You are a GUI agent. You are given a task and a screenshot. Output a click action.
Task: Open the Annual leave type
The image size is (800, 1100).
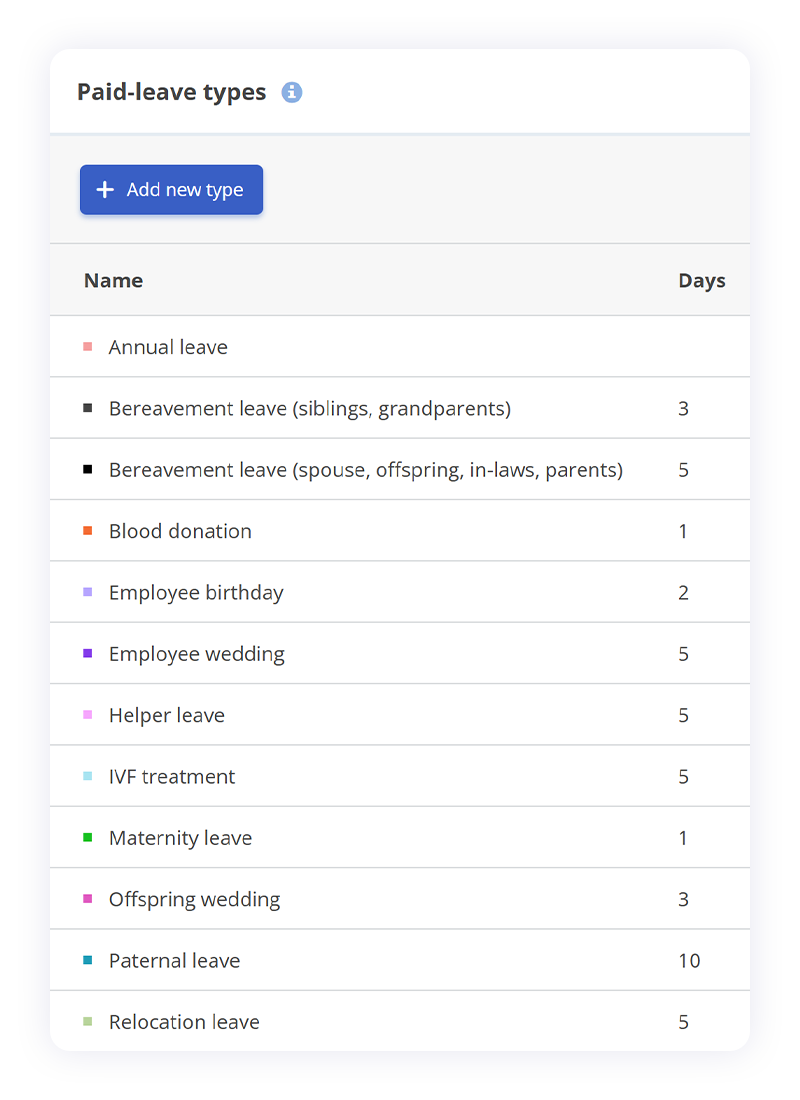click(x=168, y=347)
